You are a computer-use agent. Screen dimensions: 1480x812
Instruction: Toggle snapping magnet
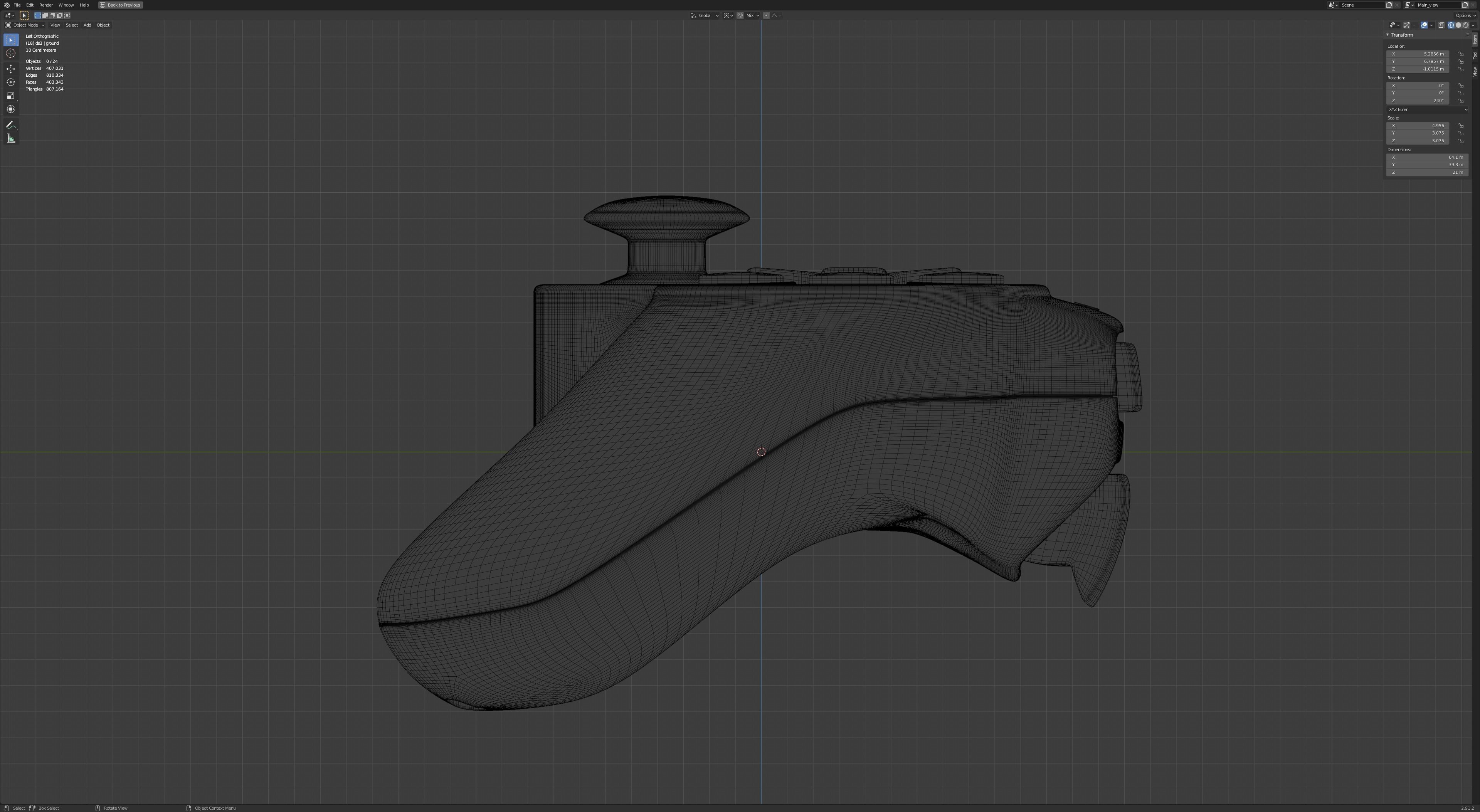click(x=740, y=15)
